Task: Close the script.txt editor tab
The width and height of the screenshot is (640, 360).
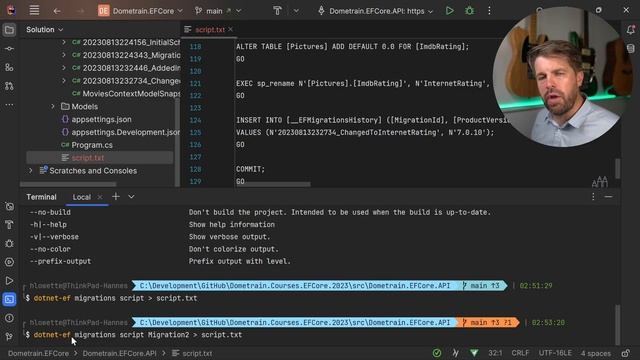Action: [231, 29]
